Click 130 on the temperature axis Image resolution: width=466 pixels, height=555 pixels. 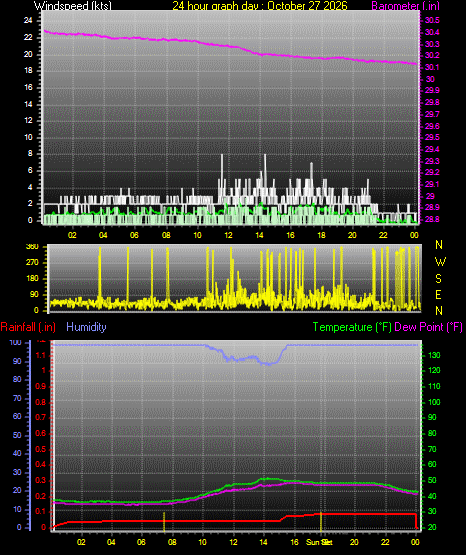(434, 355)
